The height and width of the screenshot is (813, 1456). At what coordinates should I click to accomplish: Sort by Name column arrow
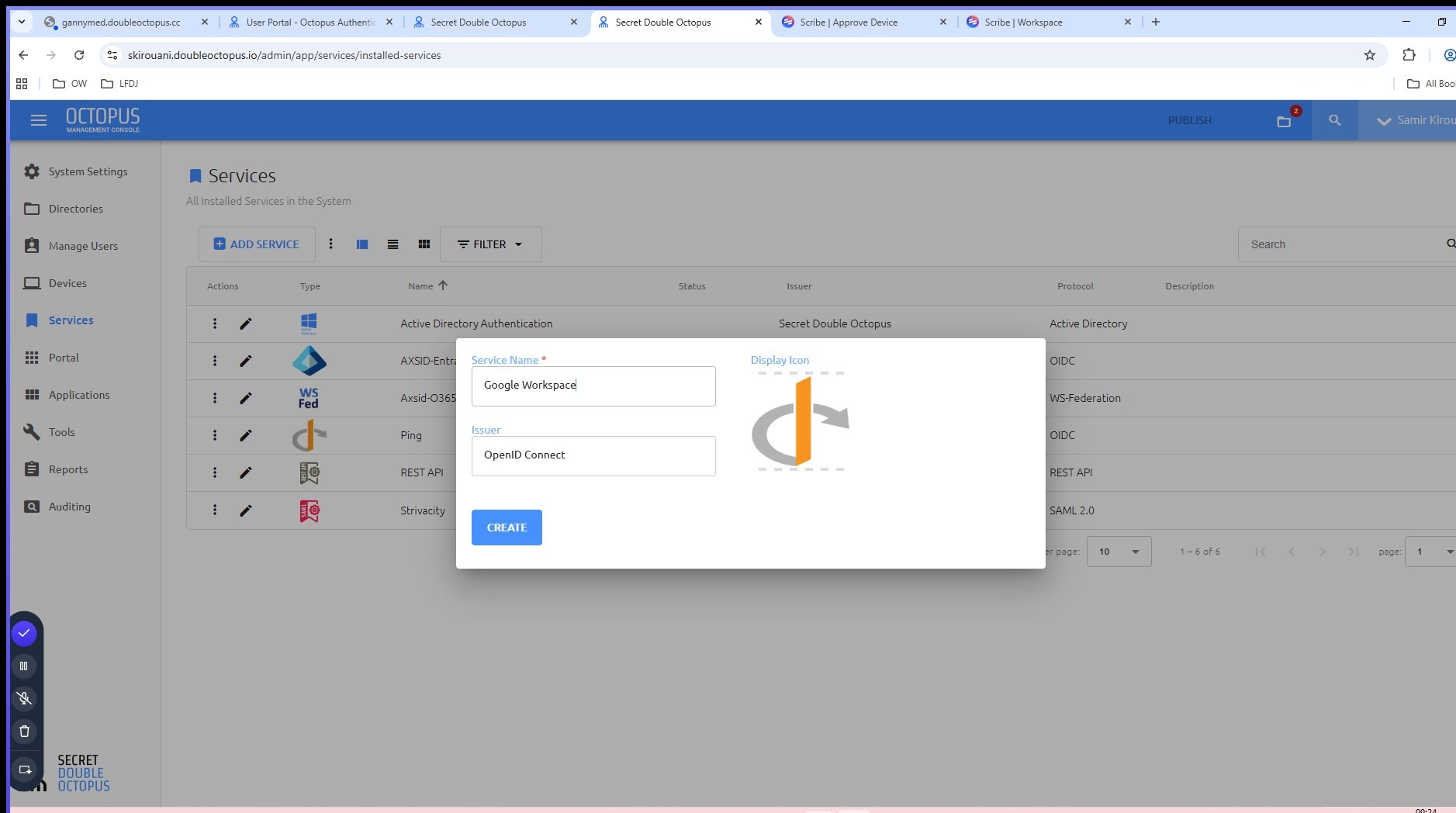[x=443, y=285]
